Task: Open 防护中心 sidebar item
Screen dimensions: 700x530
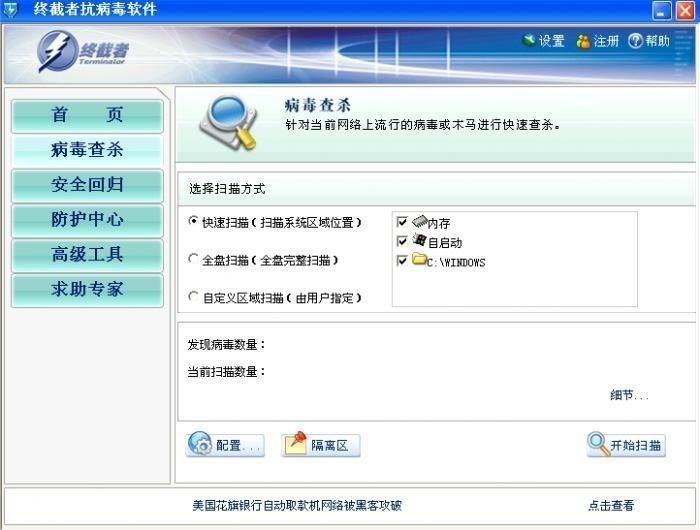Action: click(87, 221)
